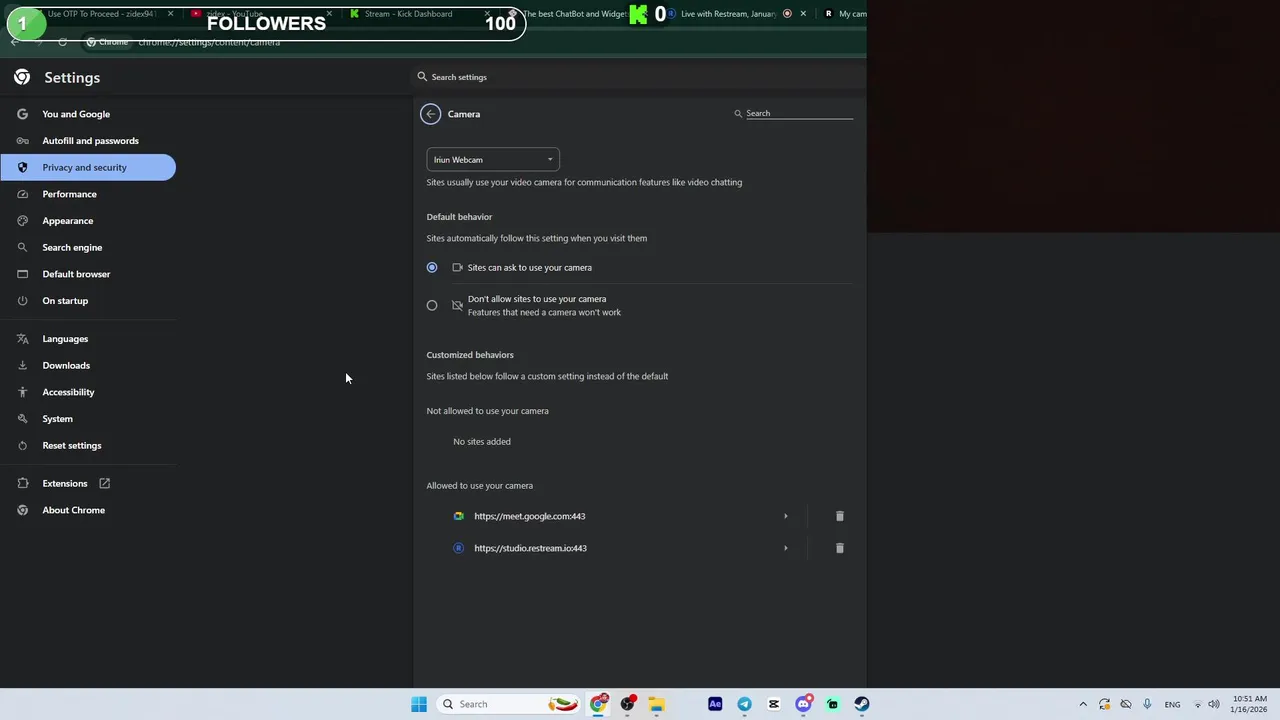Click the 'No sites added' text

point(482,441)
